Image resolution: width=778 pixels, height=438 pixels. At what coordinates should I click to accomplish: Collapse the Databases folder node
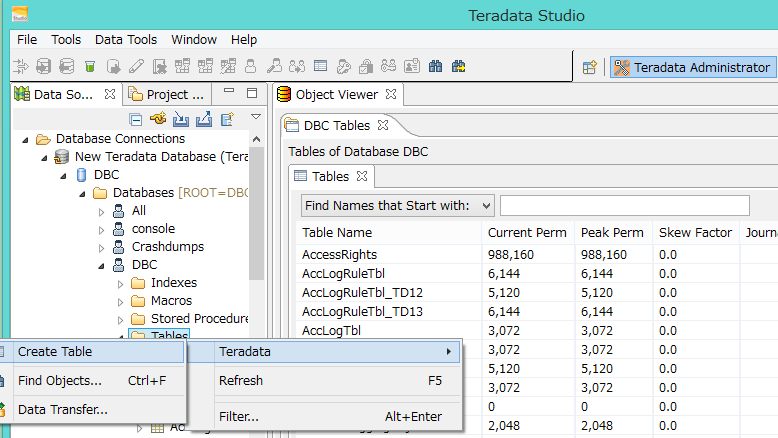82,194
